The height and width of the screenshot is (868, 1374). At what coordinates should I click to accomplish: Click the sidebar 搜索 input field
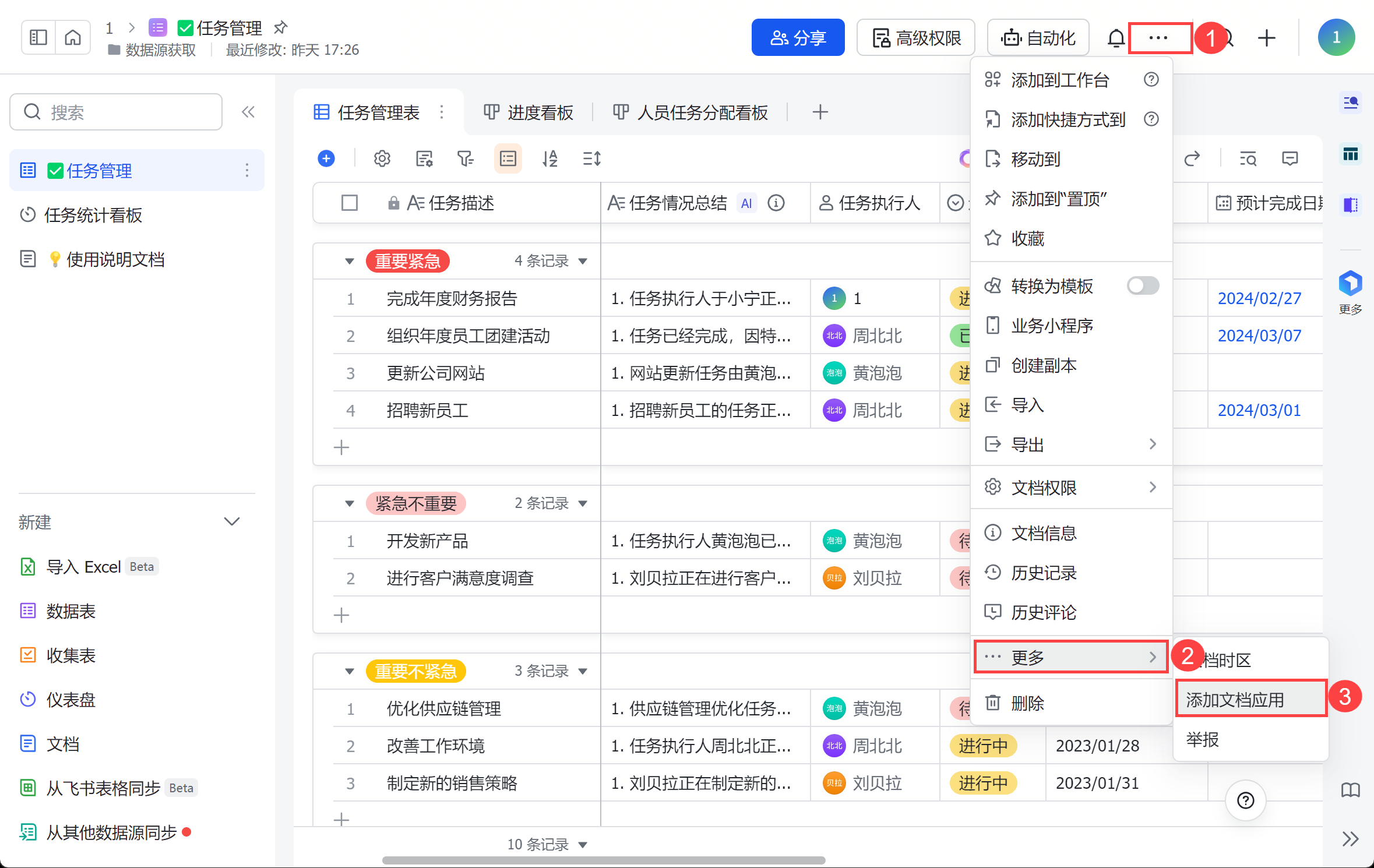[x=116, y=112]
